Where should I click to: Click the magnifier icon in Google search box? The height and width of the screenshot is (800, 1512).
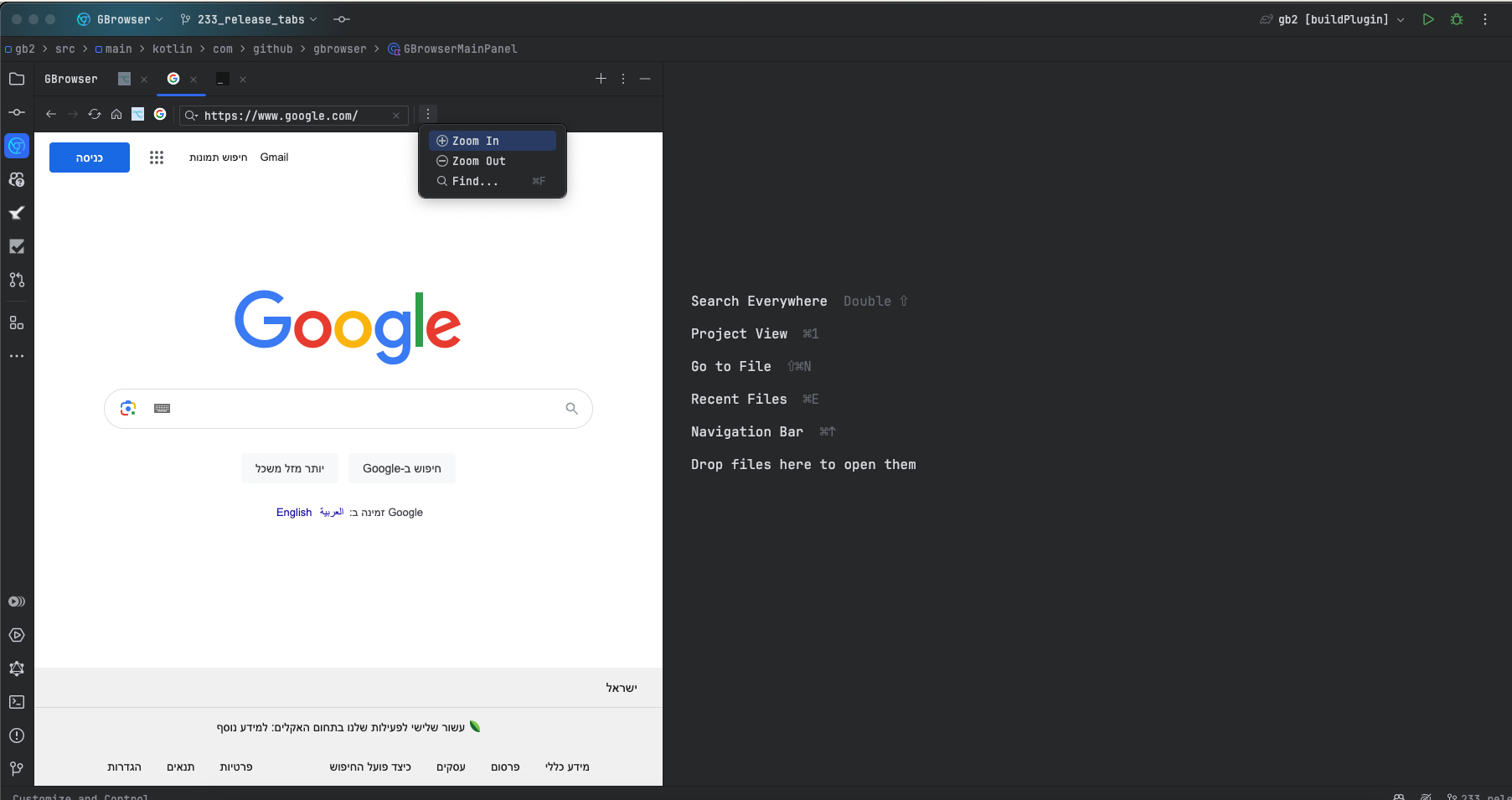pos(571,409)
